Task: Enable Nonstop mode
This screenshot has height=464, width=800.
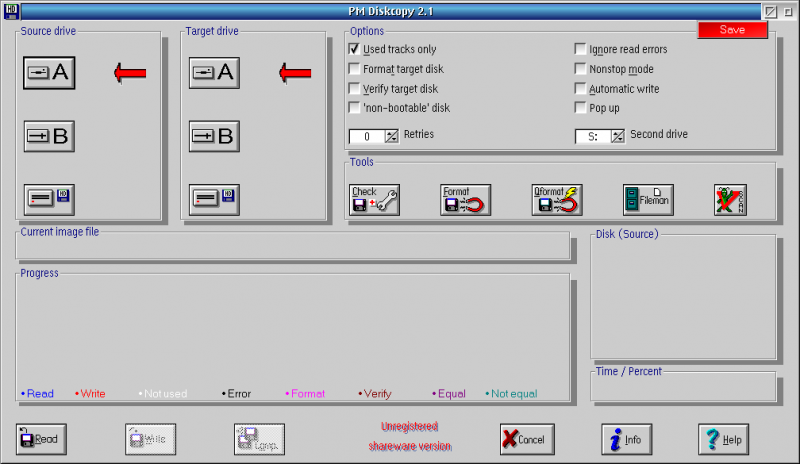Action: [x=580, y=68]
